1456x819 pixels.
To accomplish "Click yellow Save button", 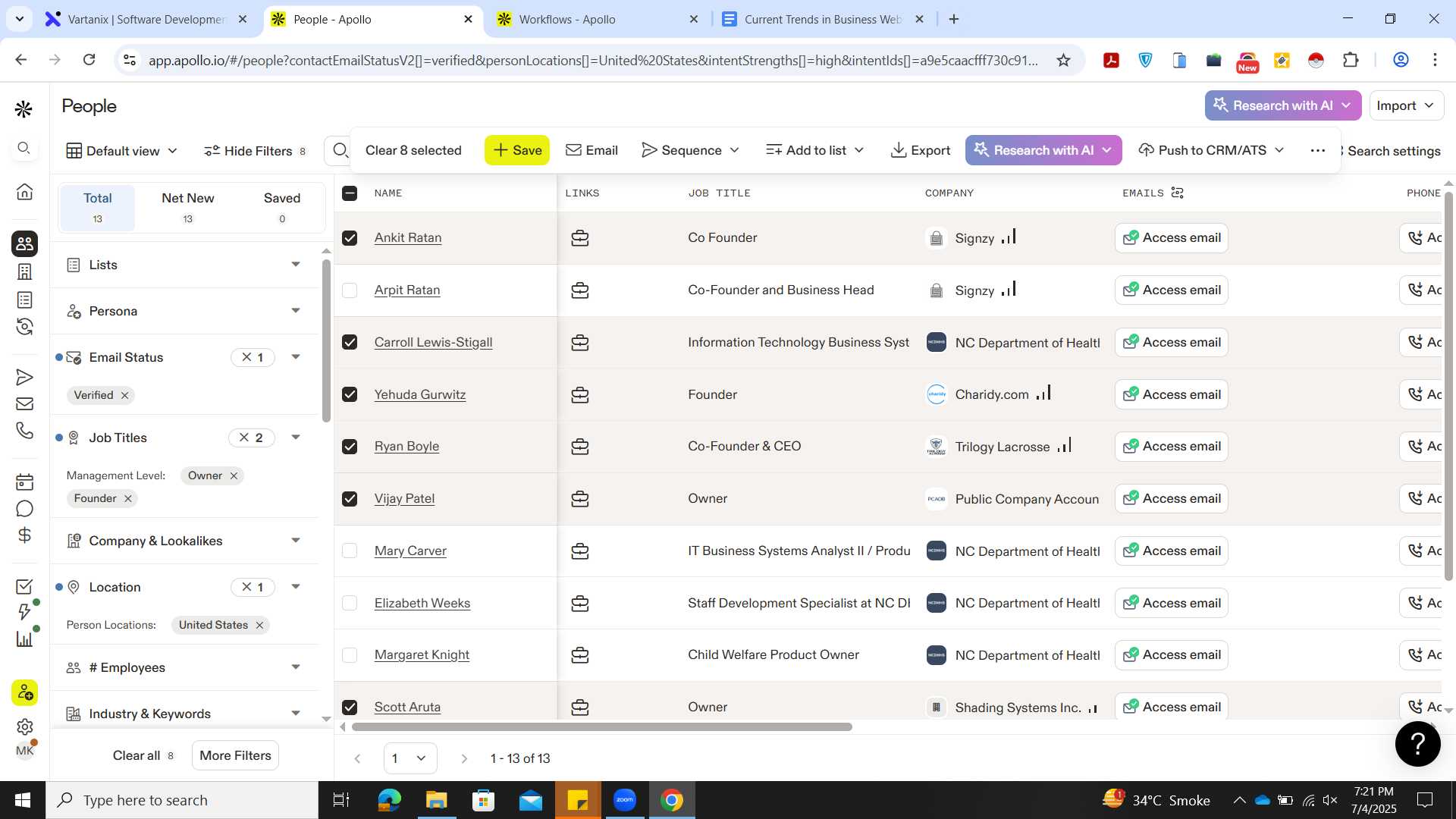I will (x=517, y=150).
